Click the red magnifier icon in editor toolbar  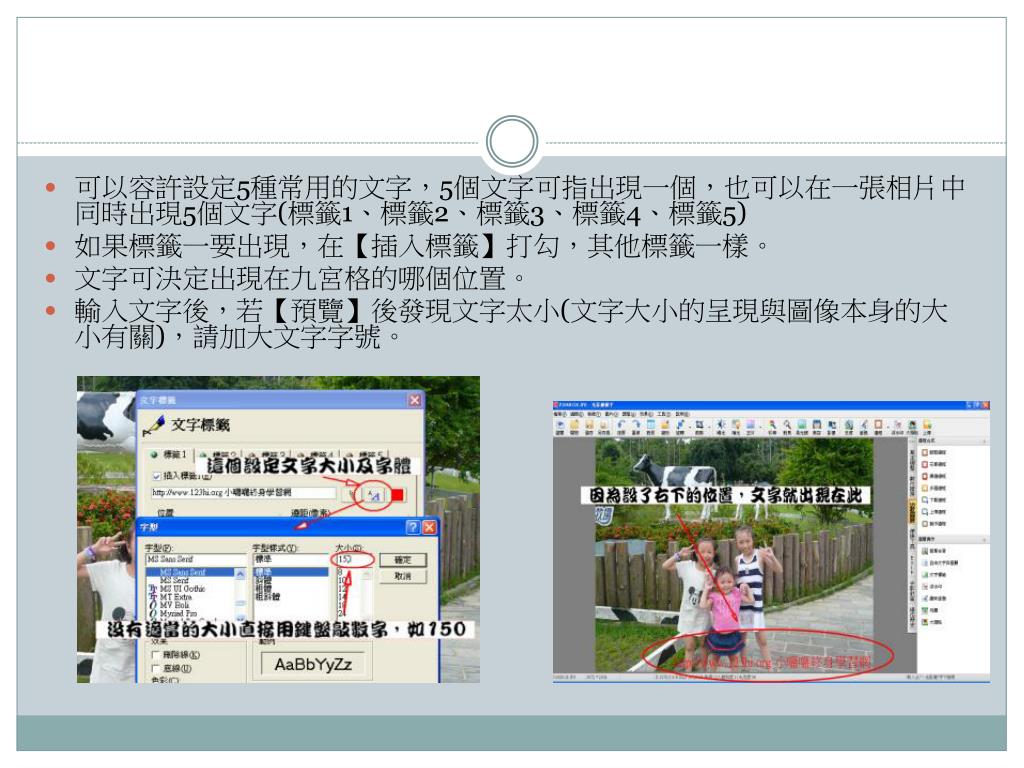pos(772,425)
